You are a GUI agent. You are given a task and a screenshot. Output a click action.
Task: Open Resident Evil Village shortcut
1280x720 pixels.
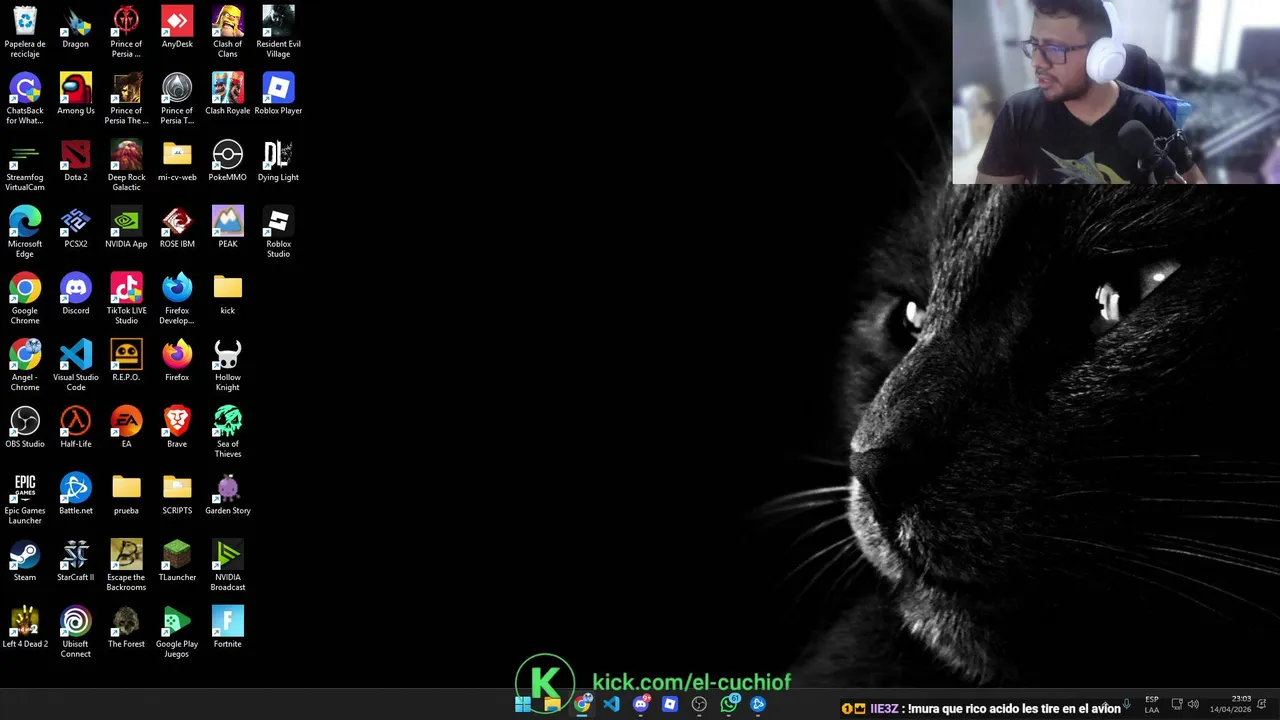point(278,30)
